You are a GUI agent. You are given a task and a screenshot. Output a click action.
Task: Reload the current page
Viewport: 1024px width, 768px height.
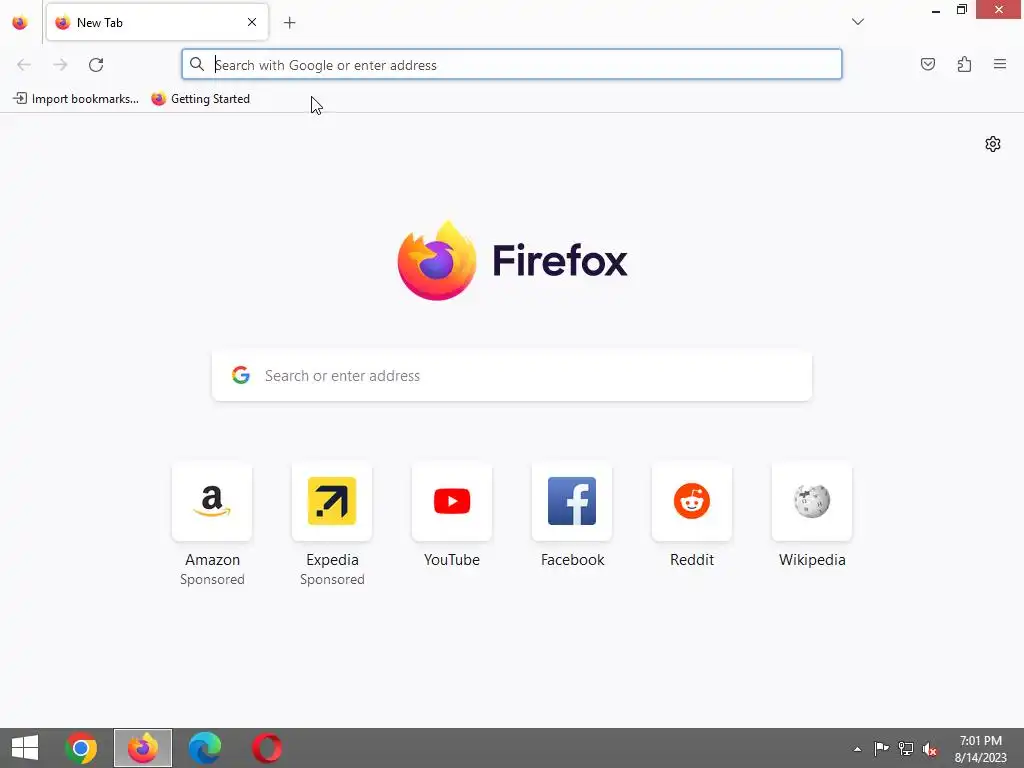tap(96, 64)
